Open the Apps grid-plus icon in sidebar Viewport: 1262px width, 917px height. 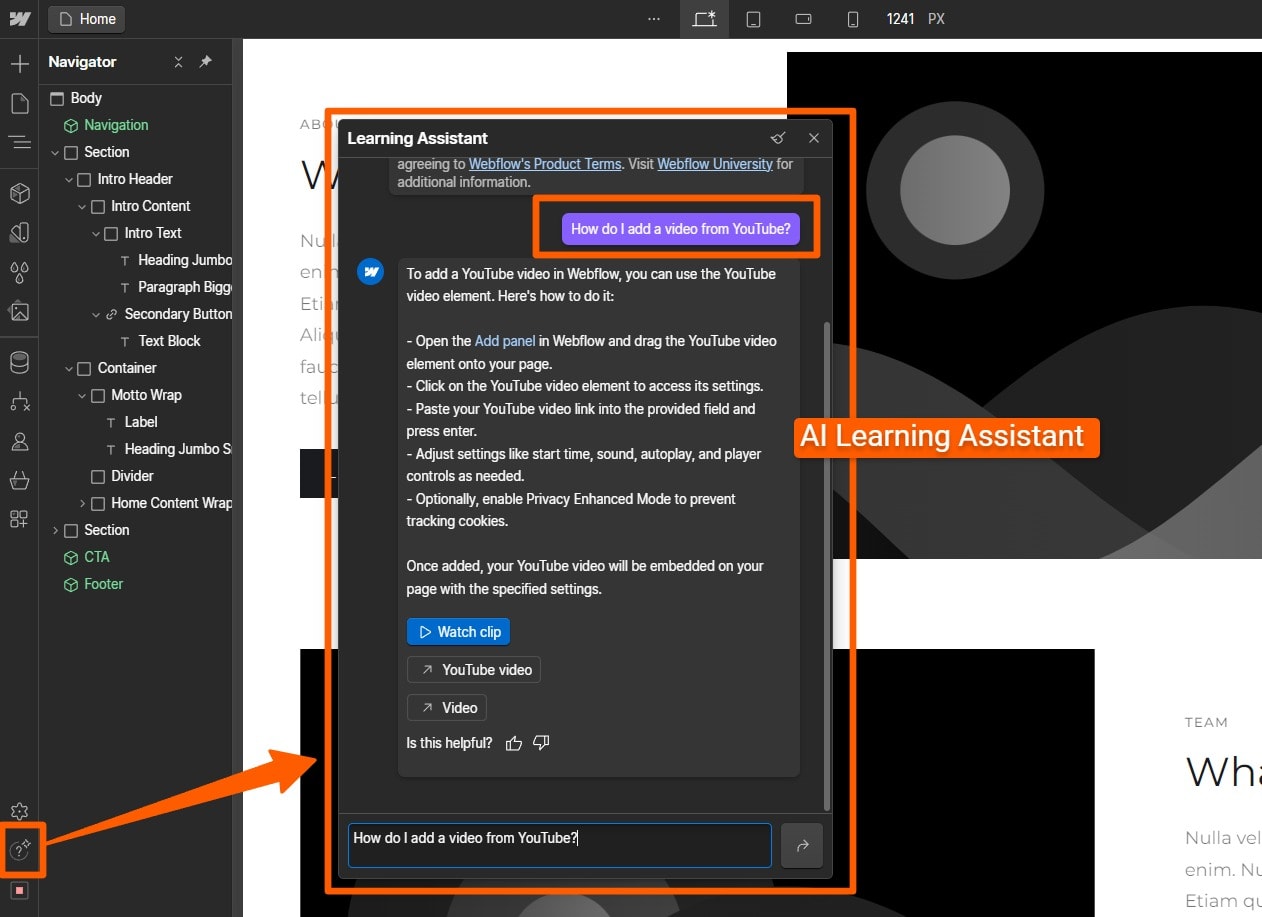[19, 518]
